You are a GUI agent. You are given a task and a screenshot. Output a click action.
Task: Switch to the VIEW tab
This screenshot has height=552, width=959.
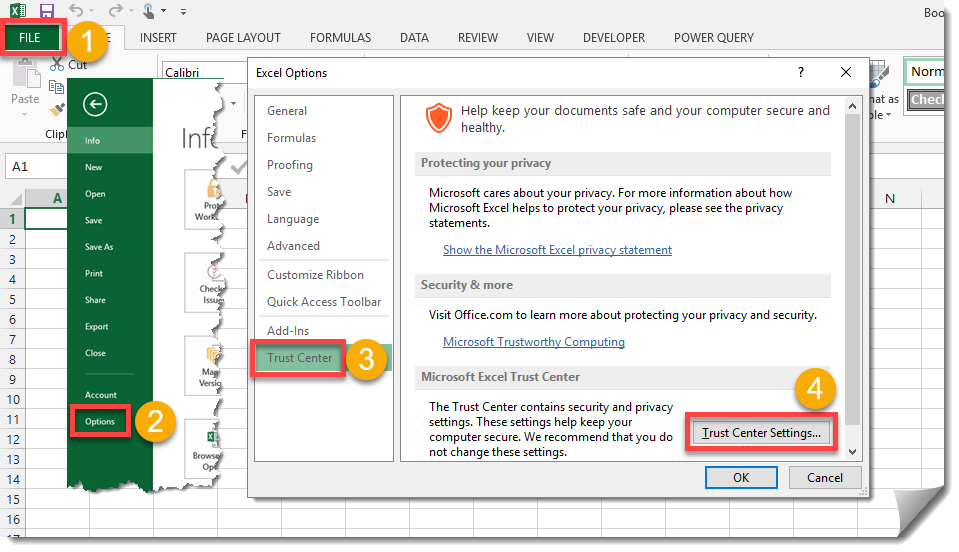tap(541, 38)
